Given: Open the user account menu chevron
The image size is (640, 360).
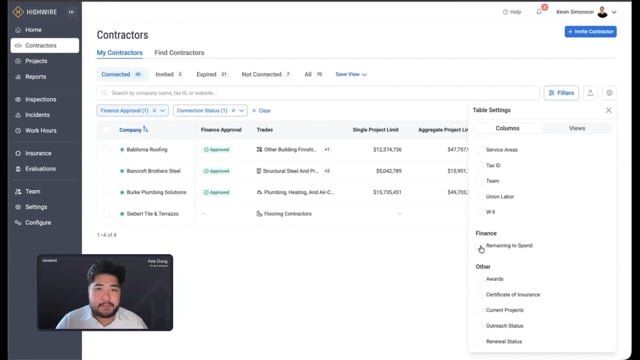Looking at the screenshot, I should pyautogui.click(x=614, y=12).
